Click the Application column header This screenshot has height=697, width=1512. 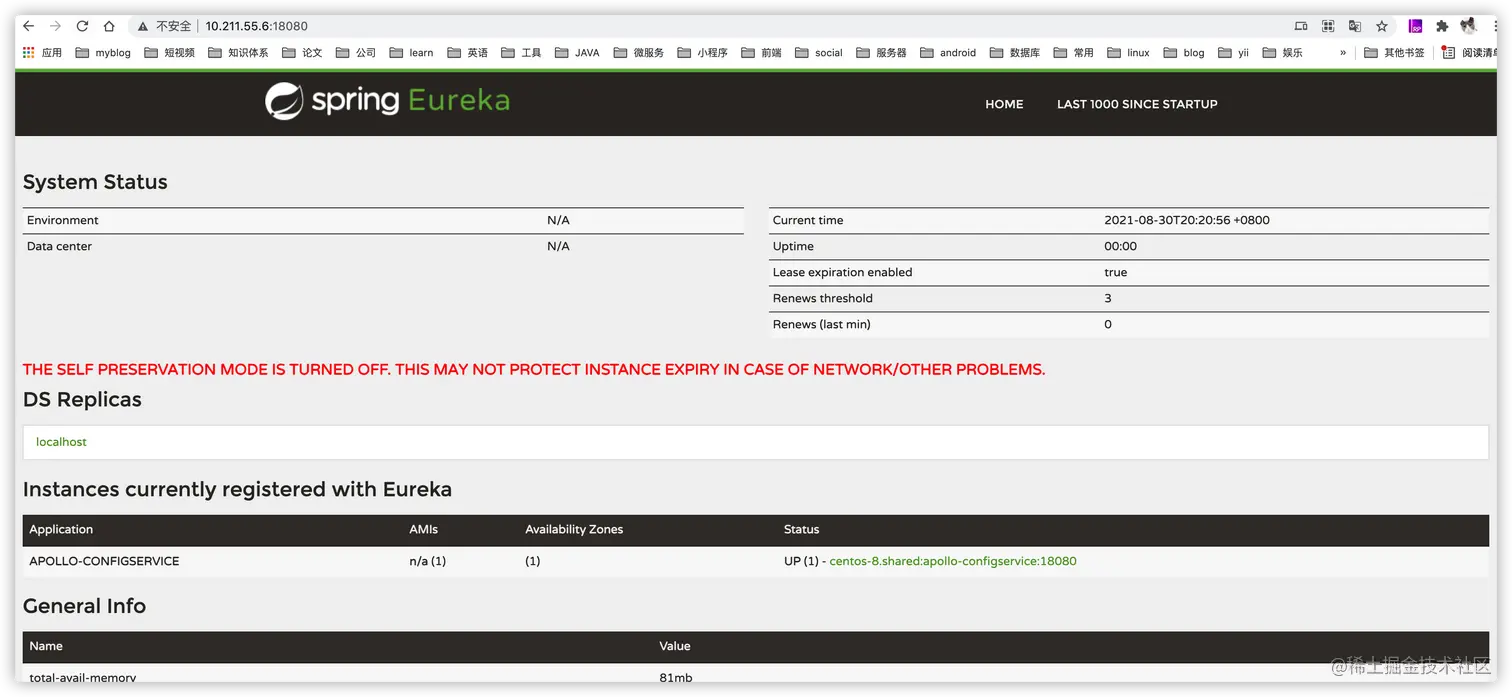coord(61,529)
